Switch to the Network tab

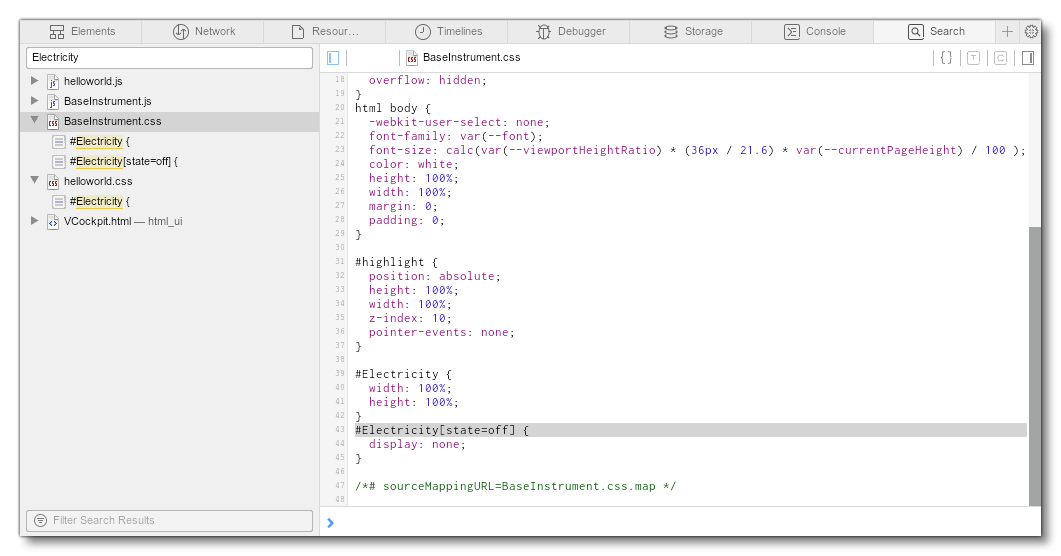tap(203, 32)
